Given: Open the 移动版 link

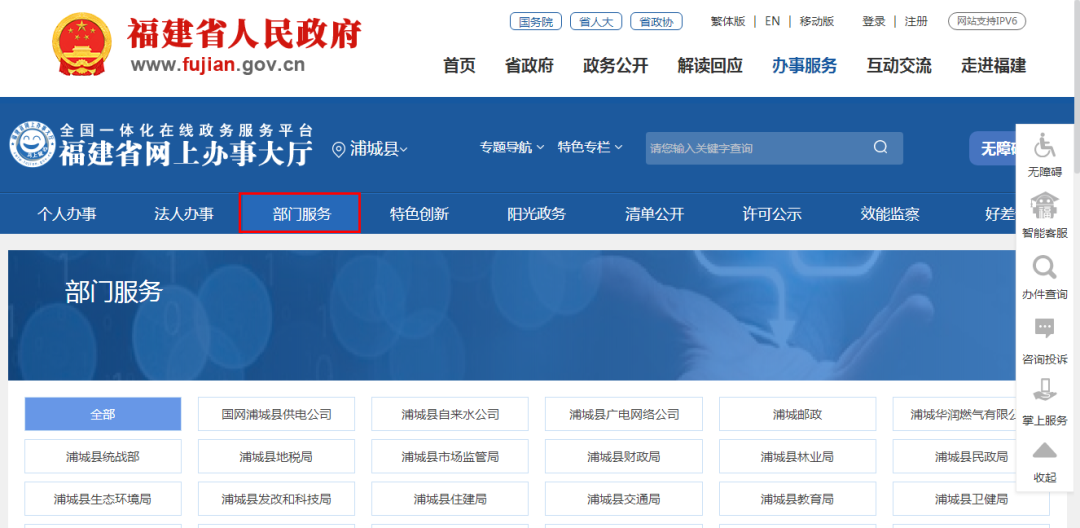Looking at the screenshot, I should pos(817,21).
